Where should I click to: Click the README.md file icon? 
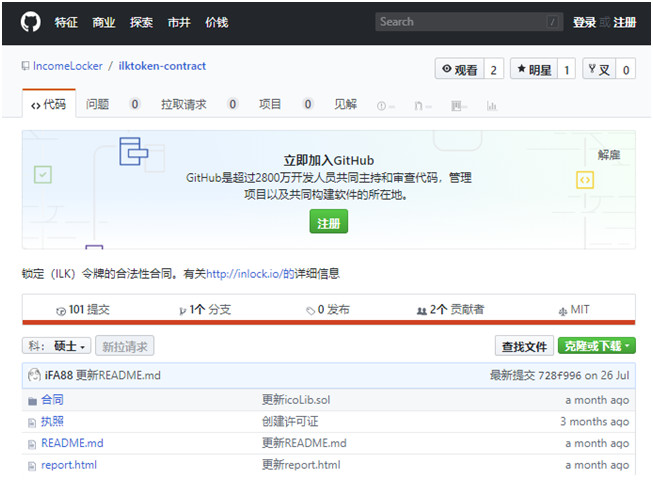coord(32,444)
